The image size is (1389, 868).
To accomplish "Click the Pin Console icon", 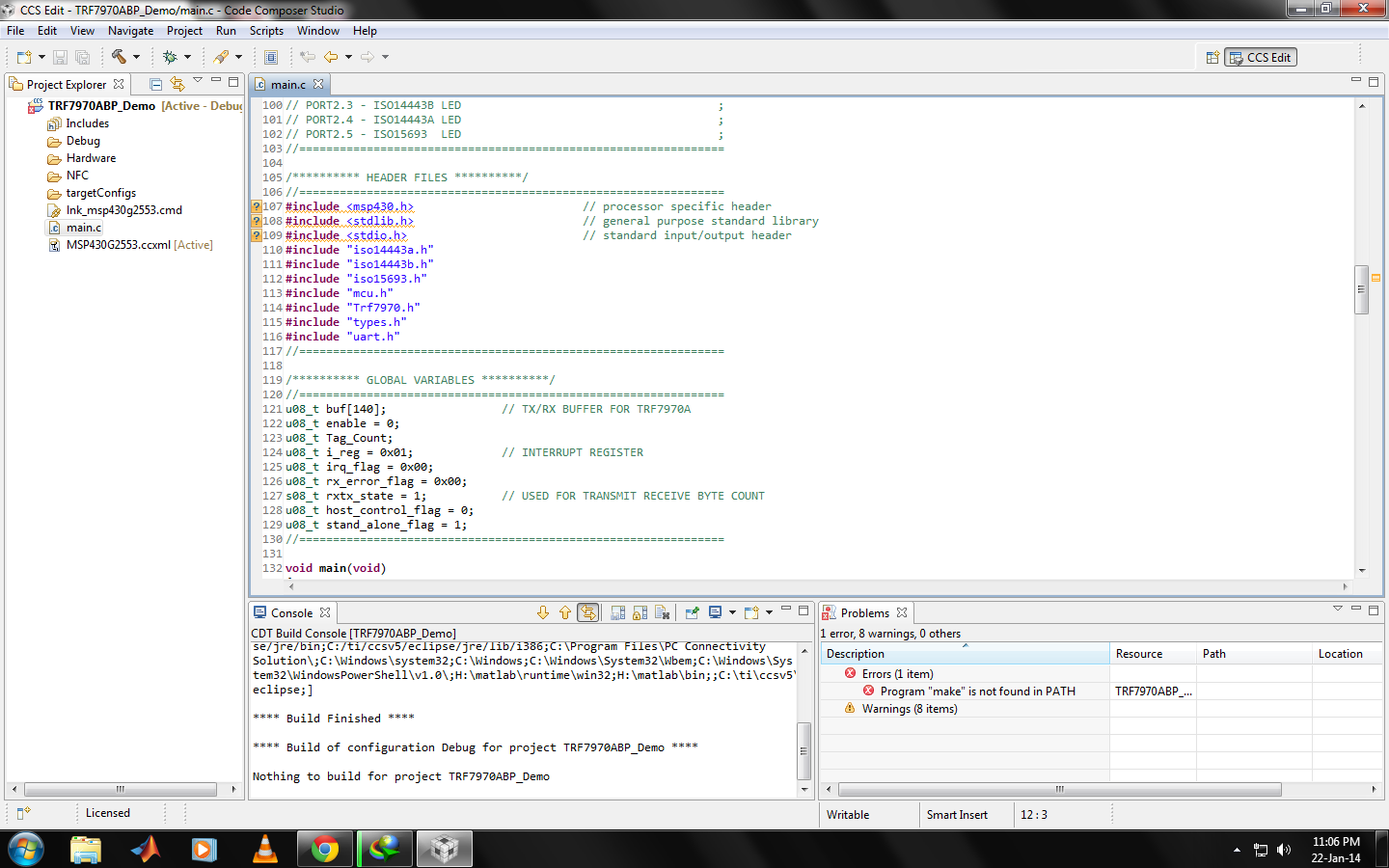I will pos(692,612).
